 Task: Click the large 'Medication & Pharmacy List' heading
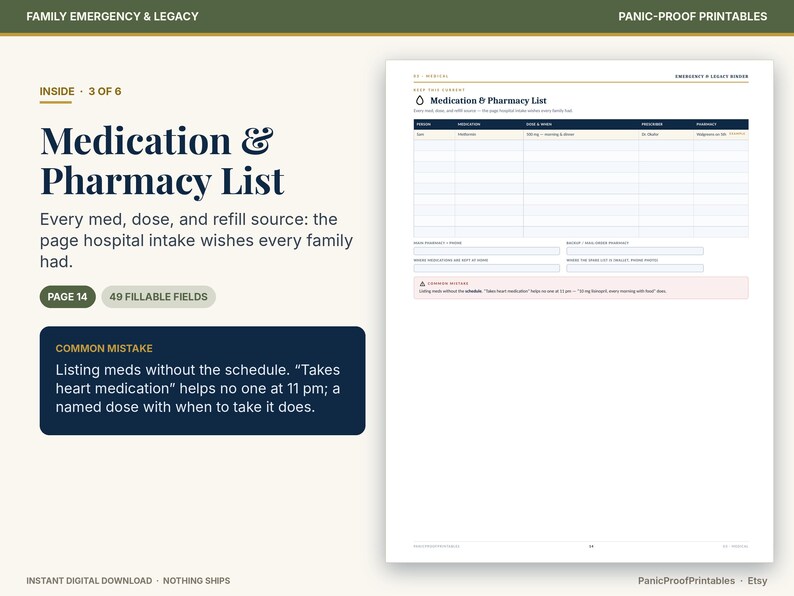[162, 161]
